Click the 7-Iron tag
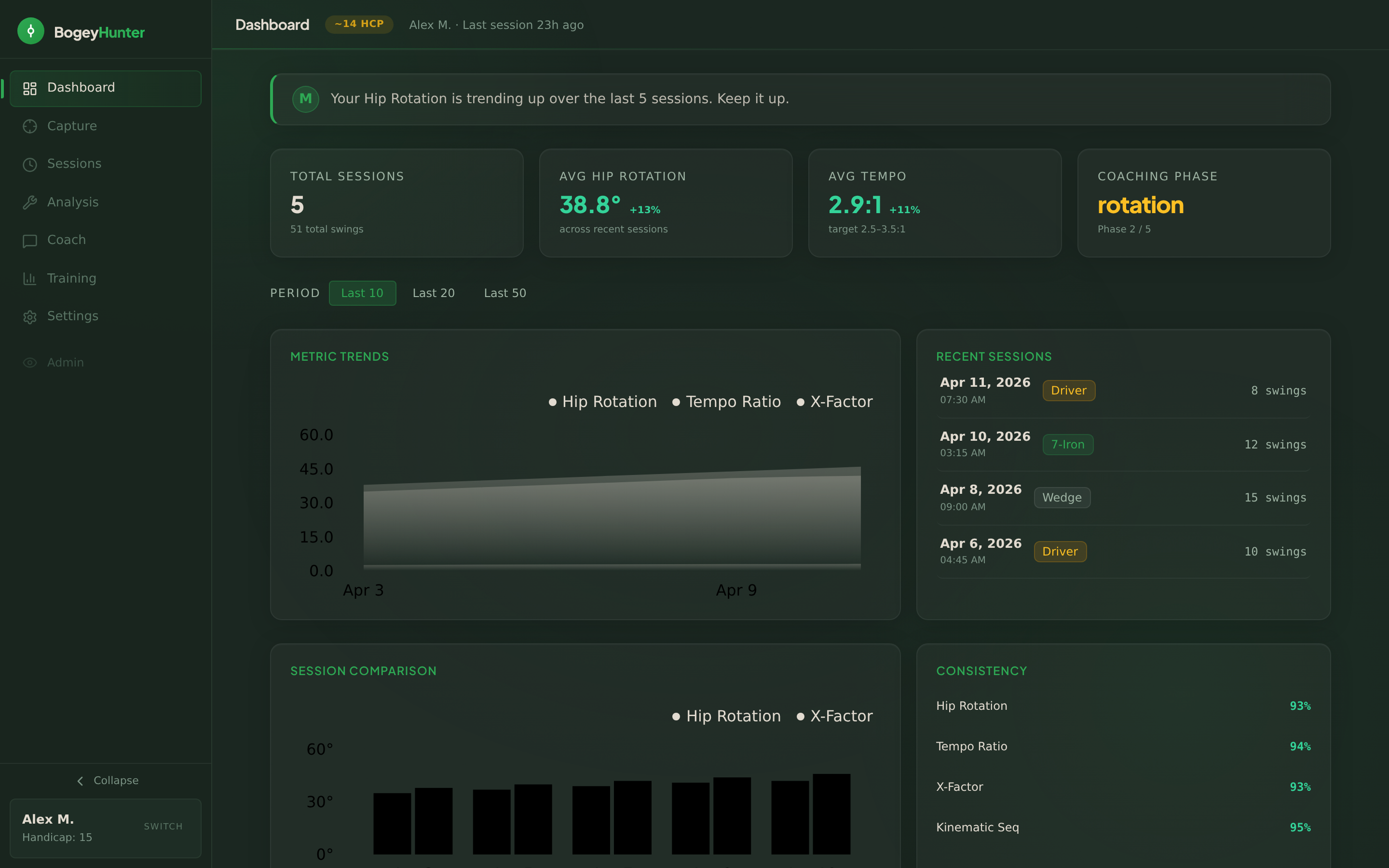Screen dimensions: 1389x868 pyautogui.click(x=1068, y=444)
